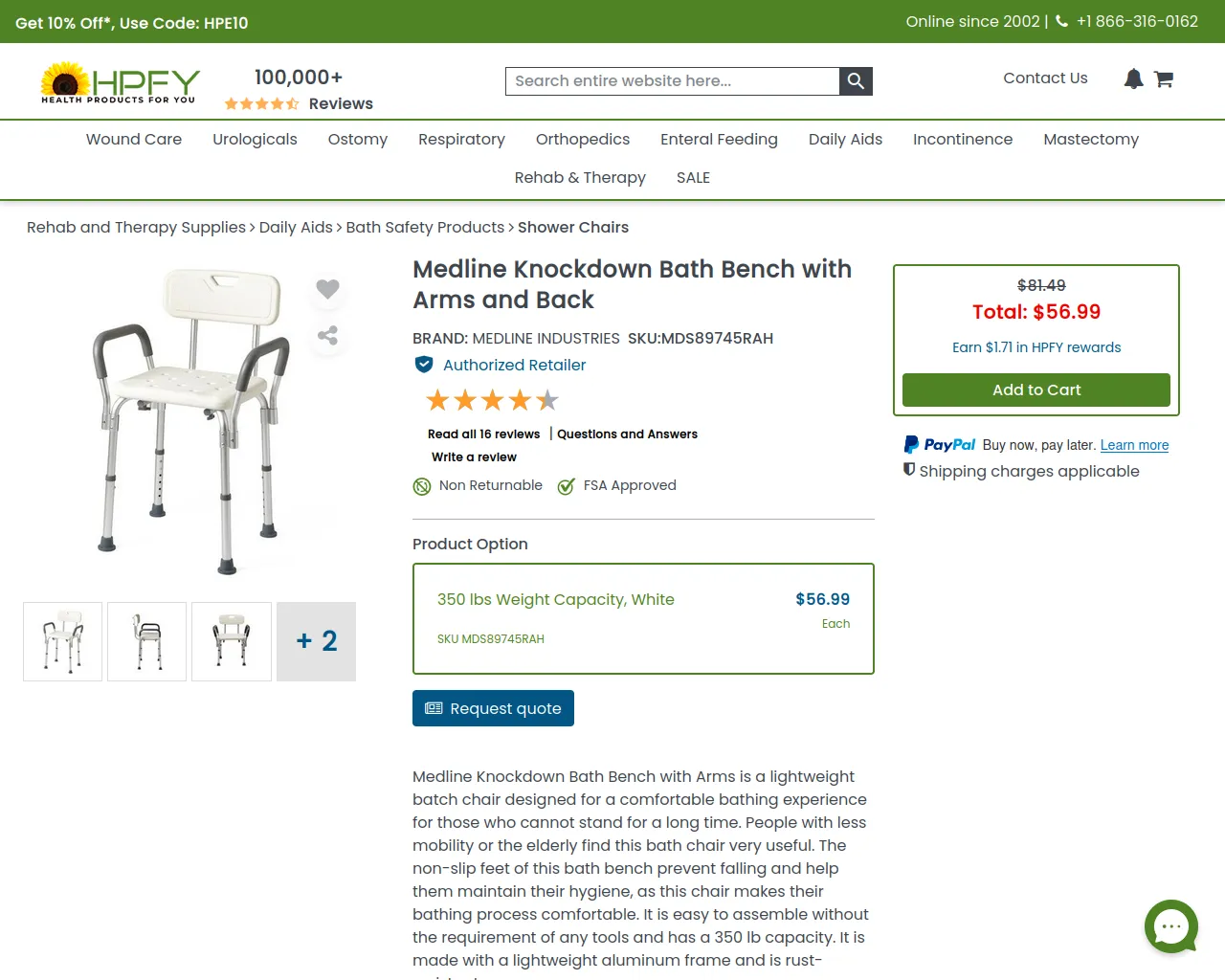Image resolution: width=1225 pixels, height=980 pixels.
Task: Click the share icon beside product image
Action: [x=327, y=335]
